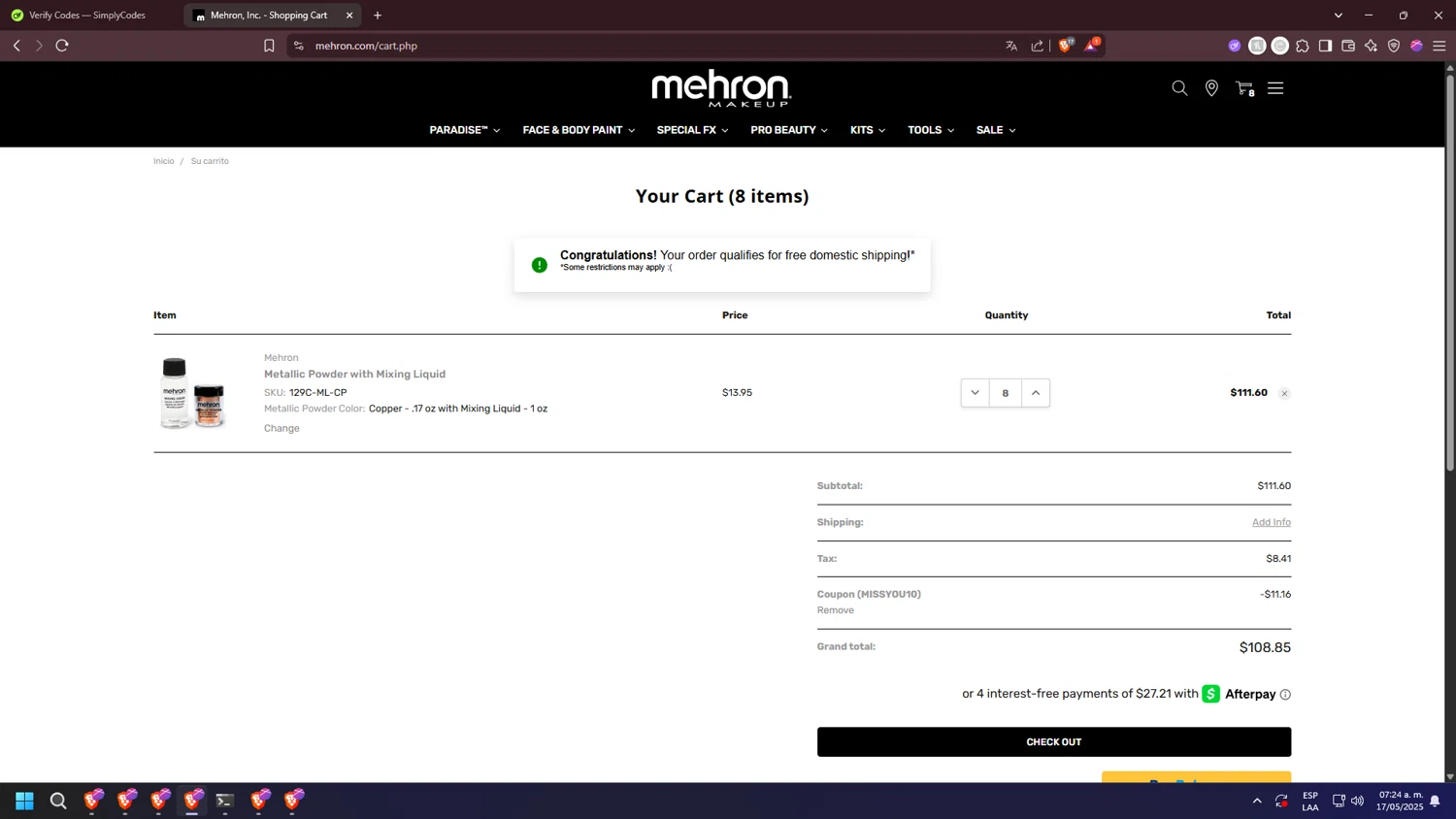Image resolution: width=1456 pixels, height=819 pixels.
Task: Remove Metallic Powder item with x icon
Action: 1284,393
